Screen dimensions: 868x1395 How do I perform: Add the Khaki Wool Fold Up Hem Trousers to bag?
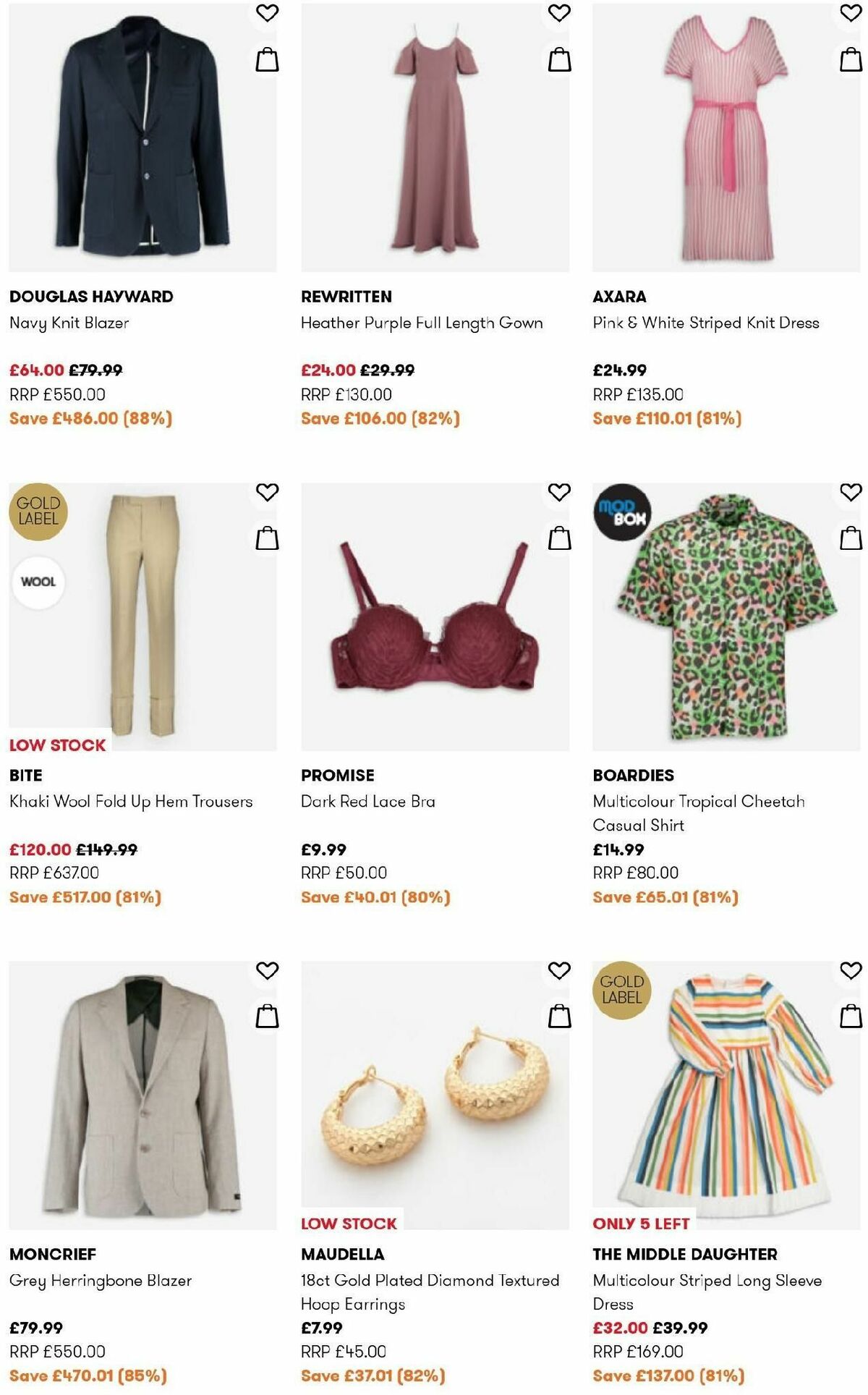pyautogui.click(x=268, y=538)
